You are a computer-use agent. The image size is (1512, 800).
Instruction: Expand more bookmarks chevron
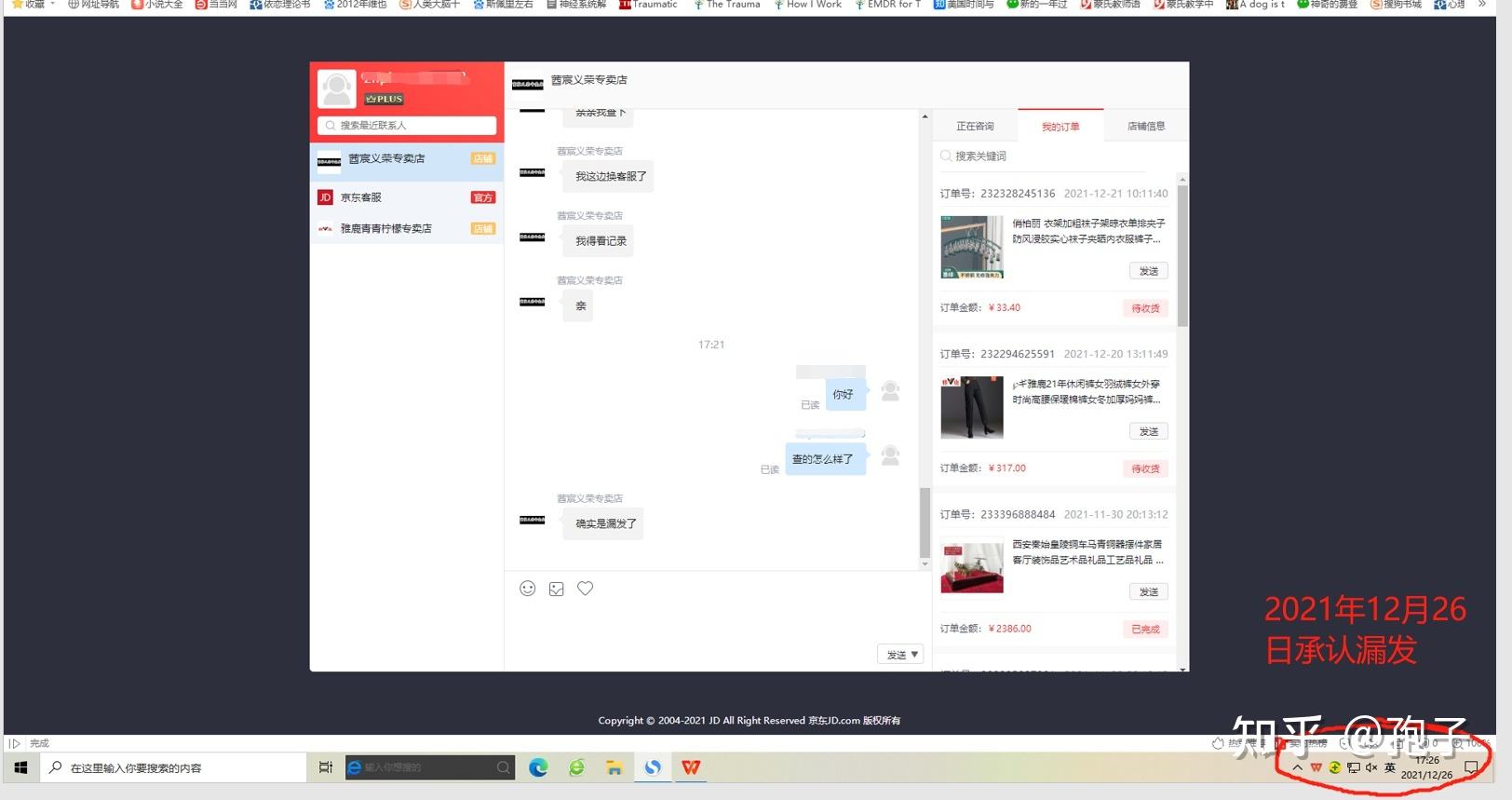pyautogui.click(x=1482, y=5)
